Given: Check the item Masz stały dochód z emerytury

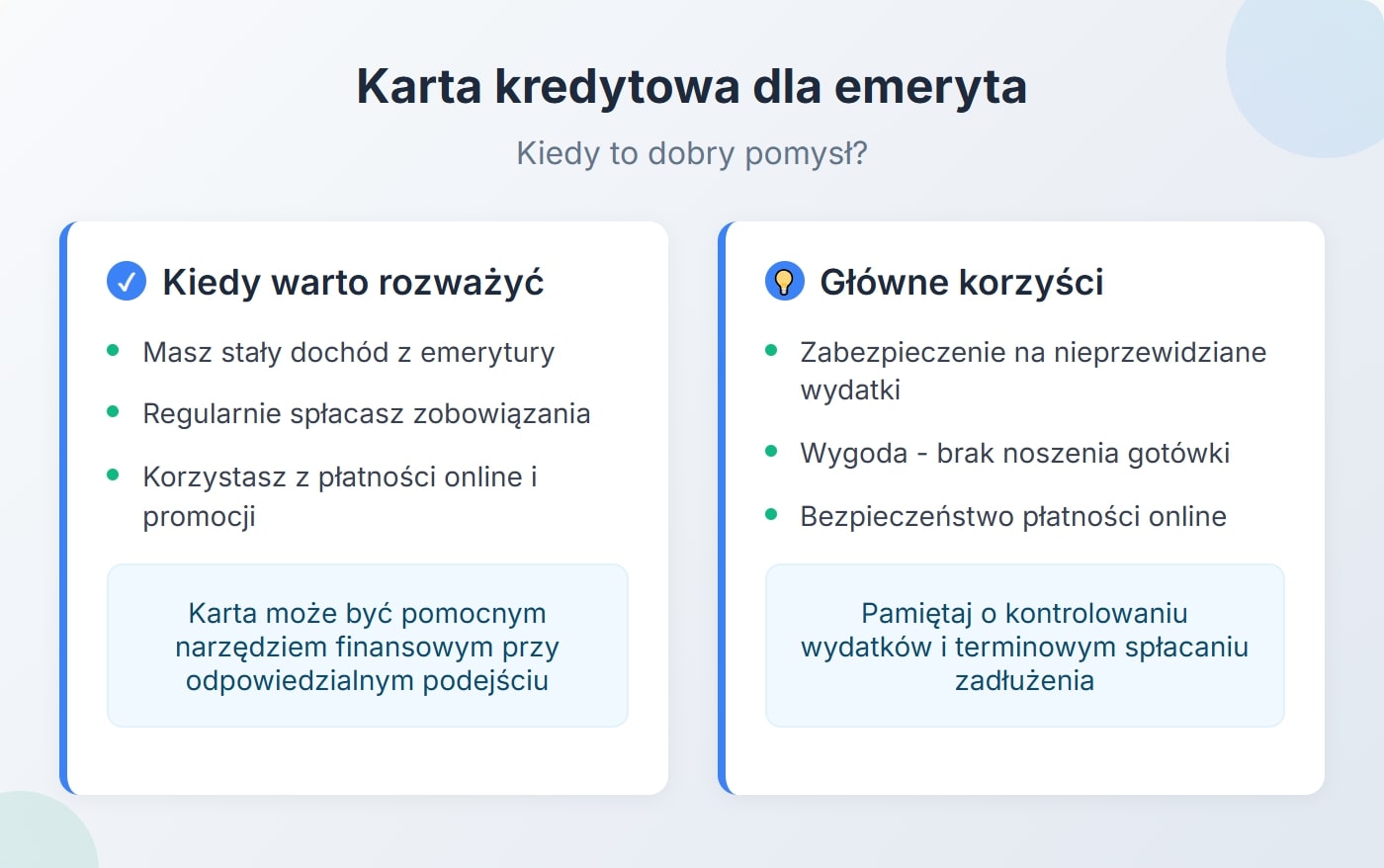Looking at the screenshot, I should (350, 351).
